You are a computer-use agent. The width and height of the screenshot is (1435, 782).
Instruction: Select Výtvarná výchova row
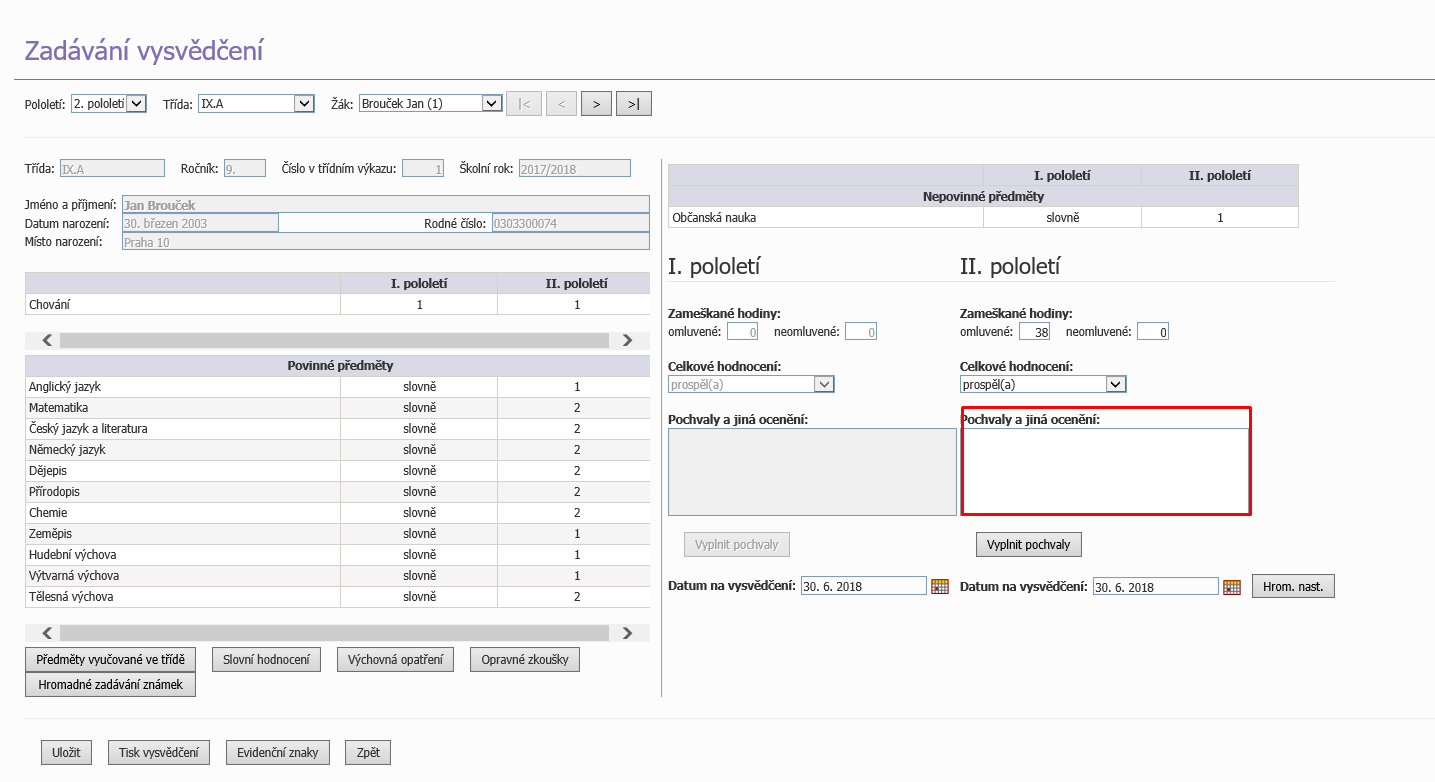(337, 576)
